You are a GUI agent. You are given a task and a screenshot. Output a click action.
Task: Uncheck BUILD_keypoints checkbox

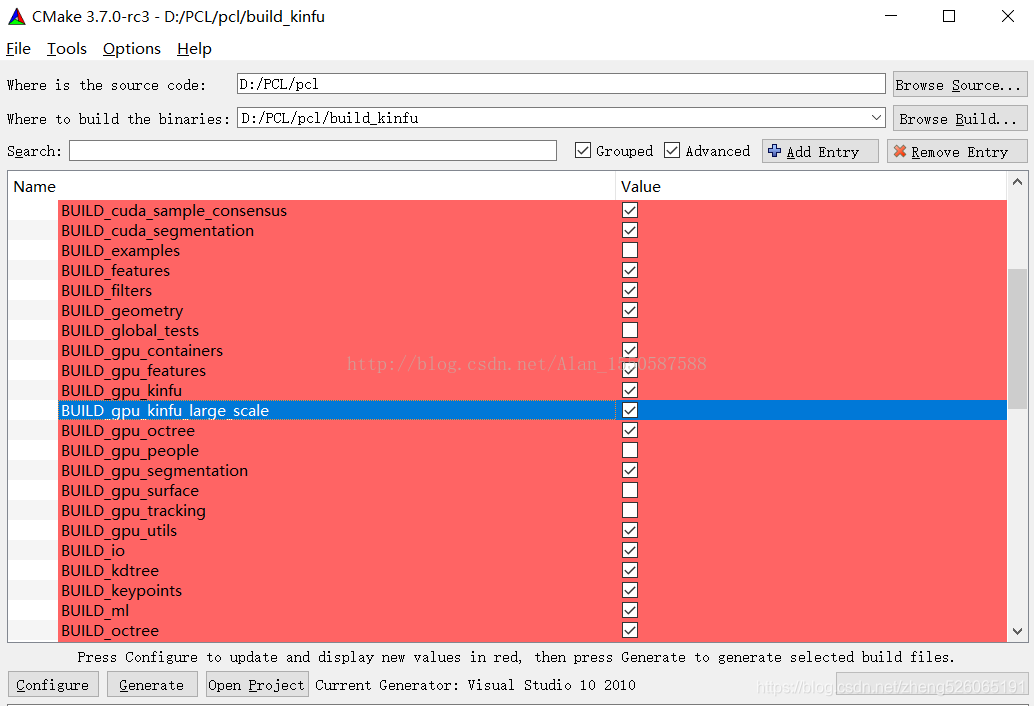[630, 590]
